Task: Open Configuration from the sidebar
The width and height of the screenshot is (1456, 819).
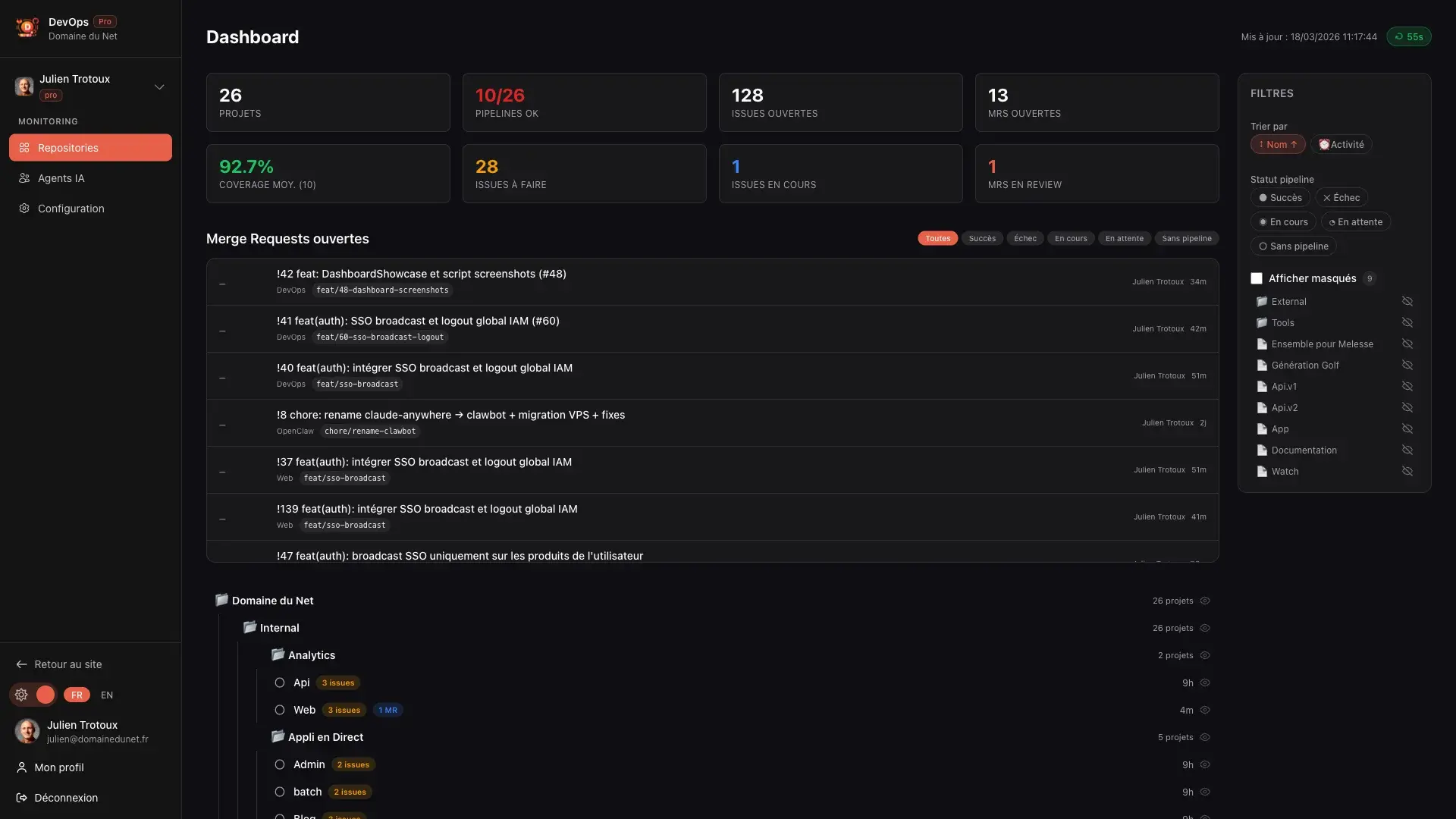Action: (71, 209)
